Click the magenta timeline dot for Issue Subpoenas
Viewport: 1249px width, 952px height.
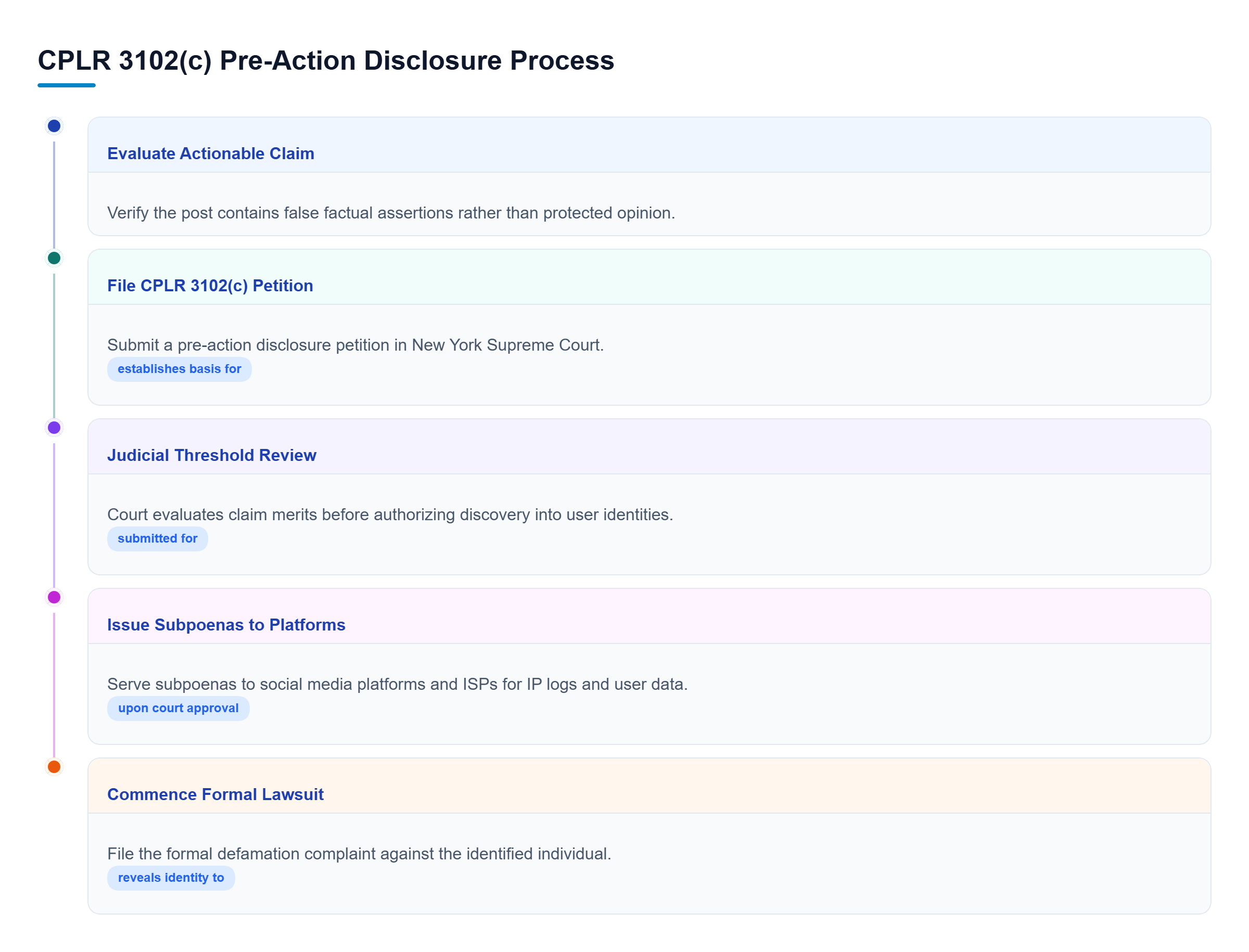tap(54, 597)
